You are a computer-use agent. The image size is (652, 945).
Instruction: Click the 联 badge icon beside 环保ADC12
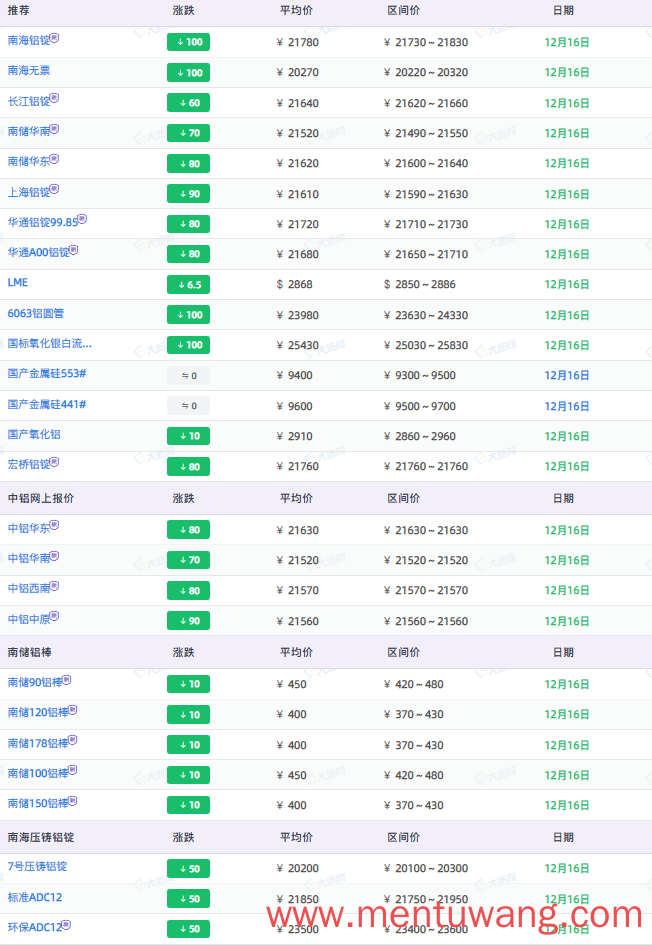click(x=66, y=925)
